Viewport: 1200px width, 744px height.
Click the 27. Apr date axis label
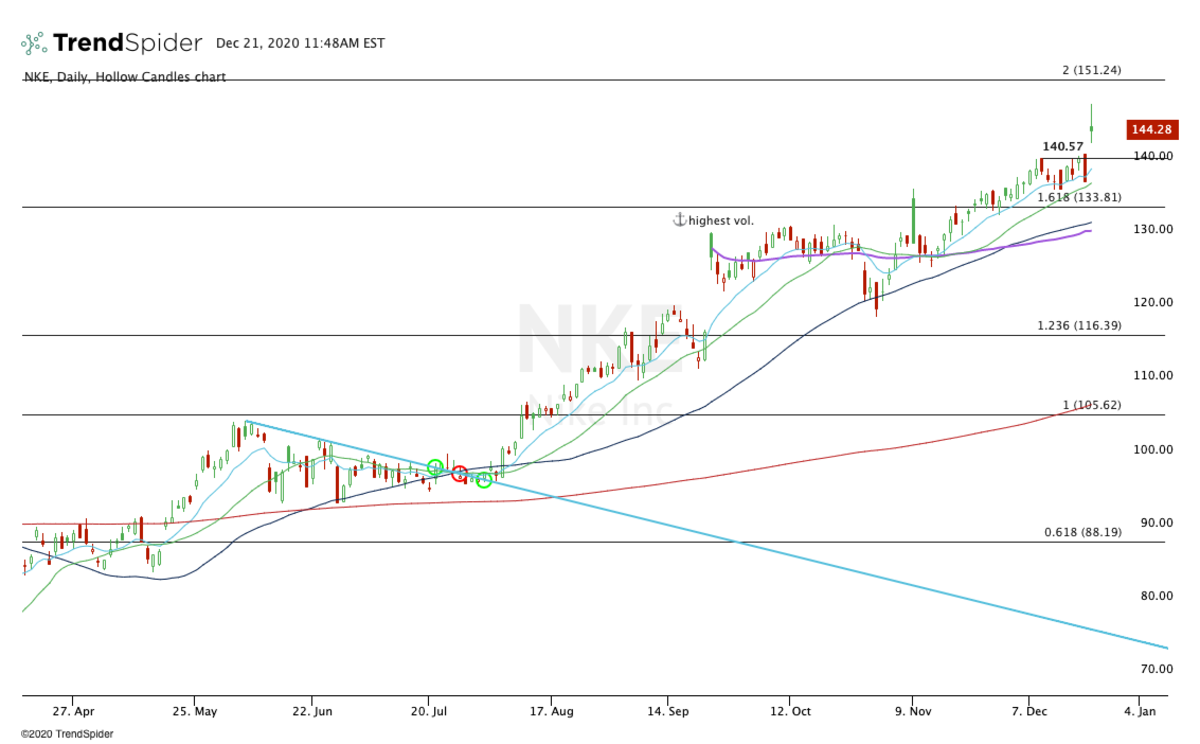(75, 711)
